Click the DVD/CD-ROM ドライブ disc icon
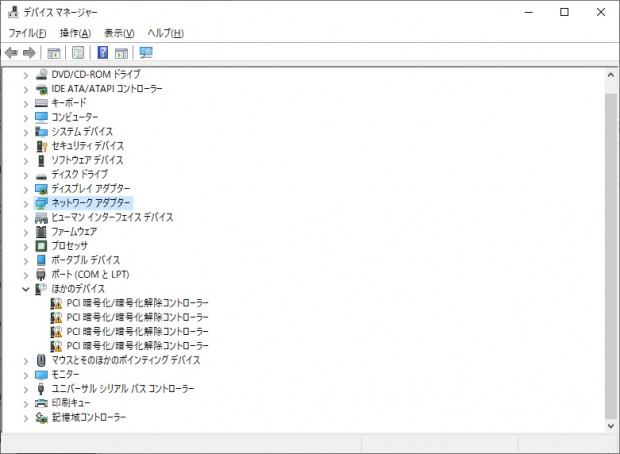620x454 pixels. (41, 74)
